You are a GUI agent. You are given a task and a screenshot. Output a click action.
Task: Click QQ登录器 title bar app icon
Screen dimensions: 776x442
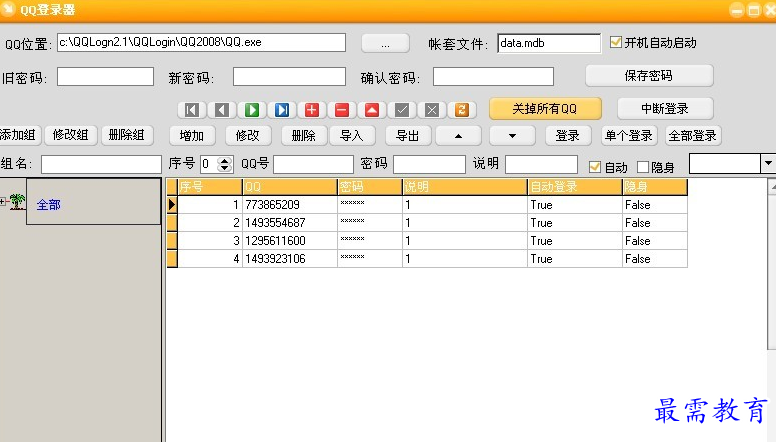[8, 9]
